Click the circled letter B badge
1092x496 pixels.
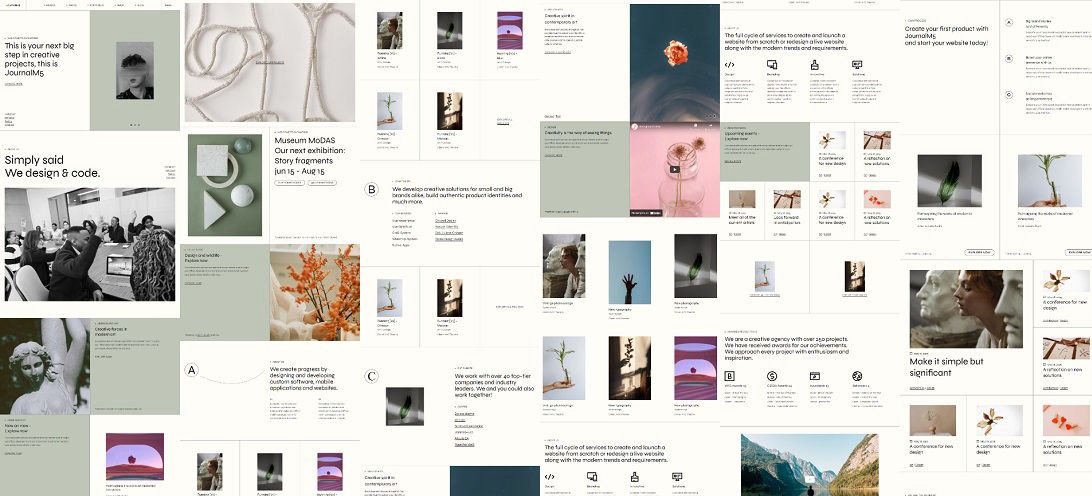372,190
